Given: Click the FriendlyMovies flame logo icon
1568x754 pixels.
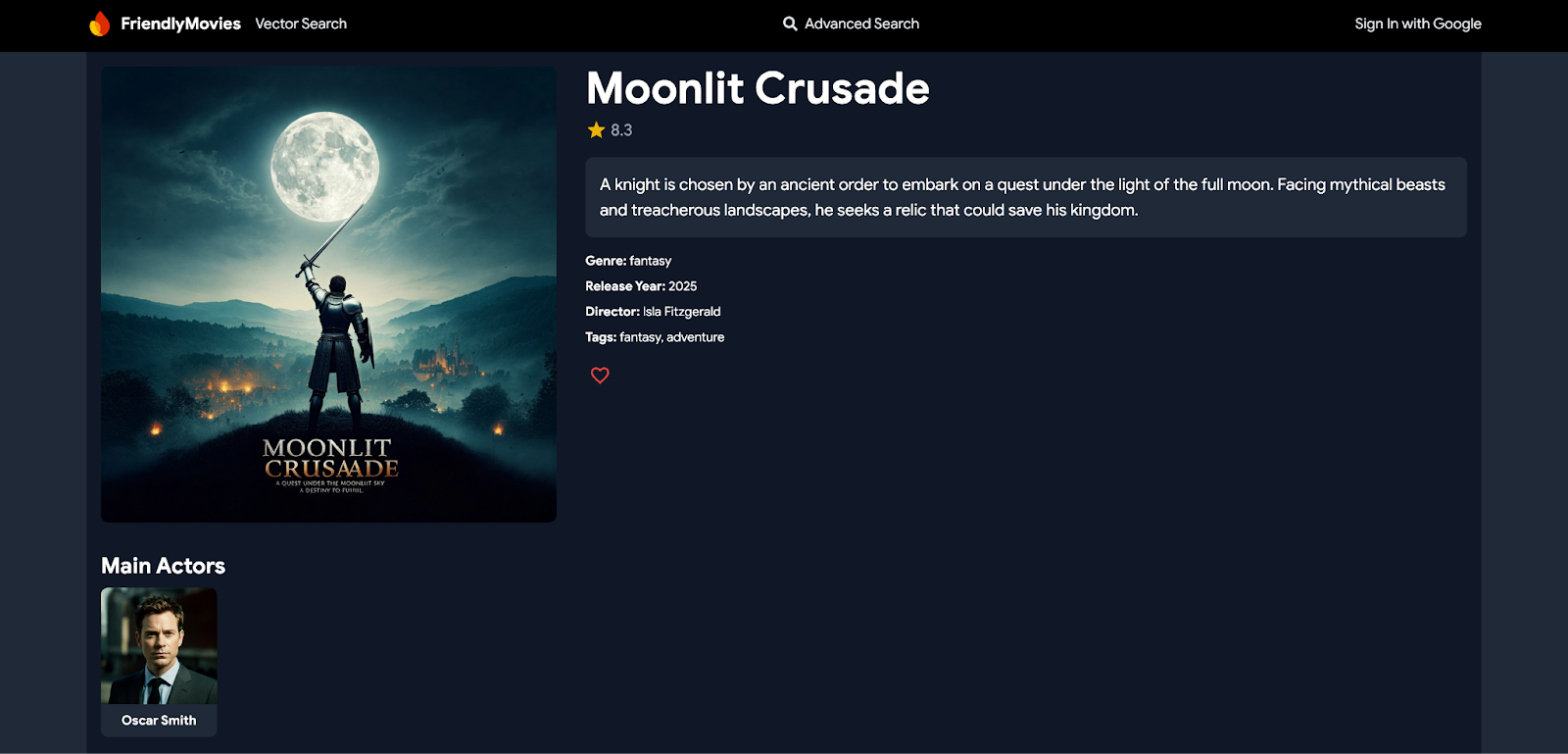Looking at the screenshot, I should pos(100,24).
